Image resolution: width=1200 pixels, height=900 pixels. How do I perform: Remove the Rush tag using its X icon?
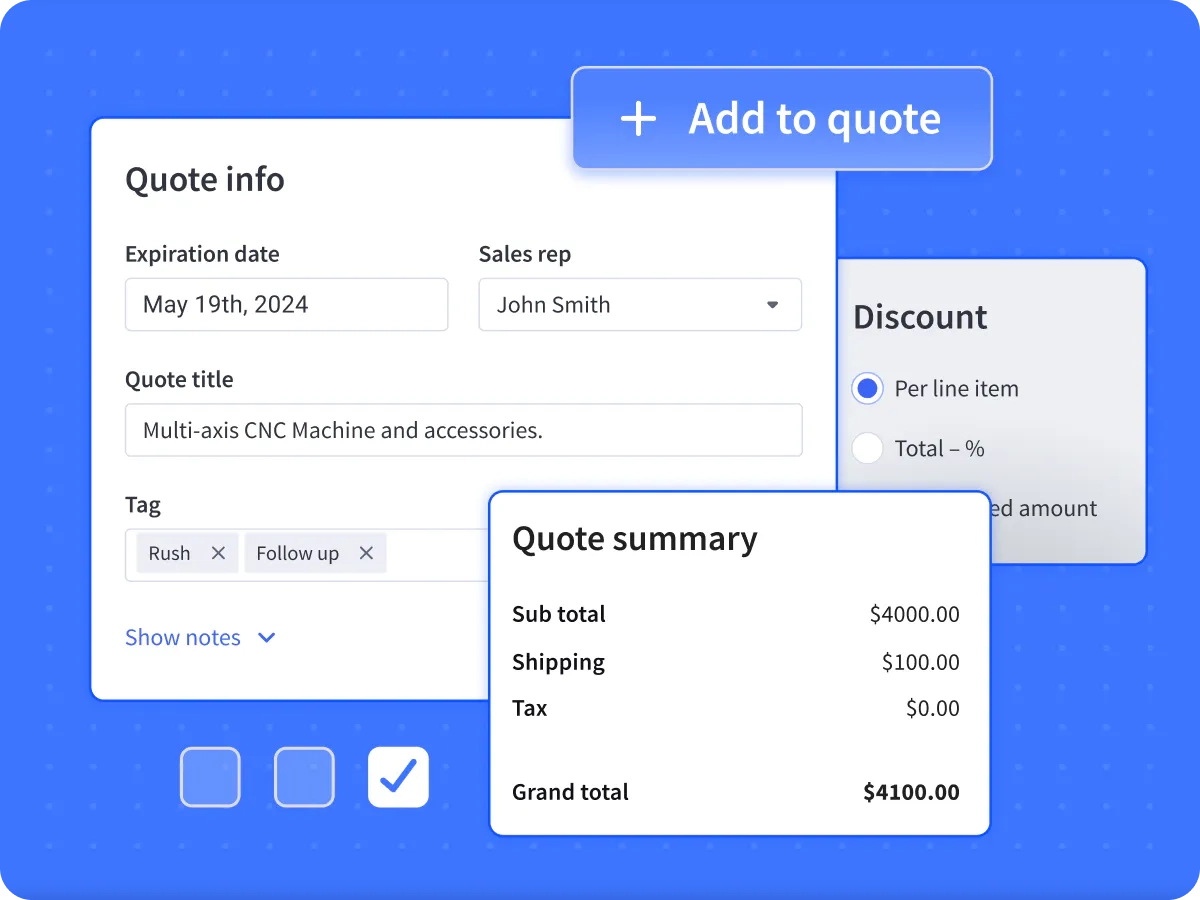click(x=218, y=552)
